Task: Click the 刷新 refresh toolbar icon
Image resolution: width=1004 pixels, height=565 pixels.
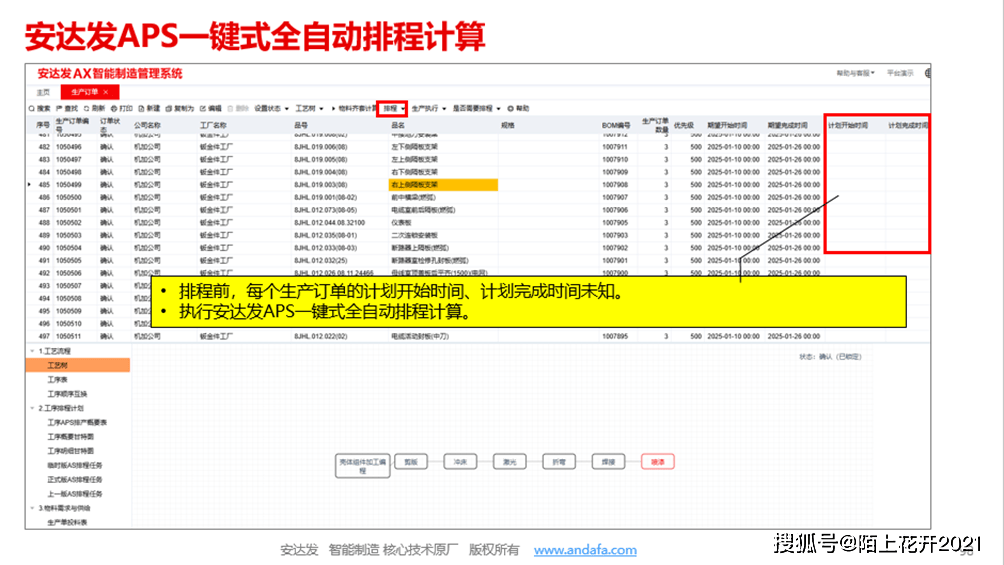Action: pyautogui.click(x=86, y=109)
